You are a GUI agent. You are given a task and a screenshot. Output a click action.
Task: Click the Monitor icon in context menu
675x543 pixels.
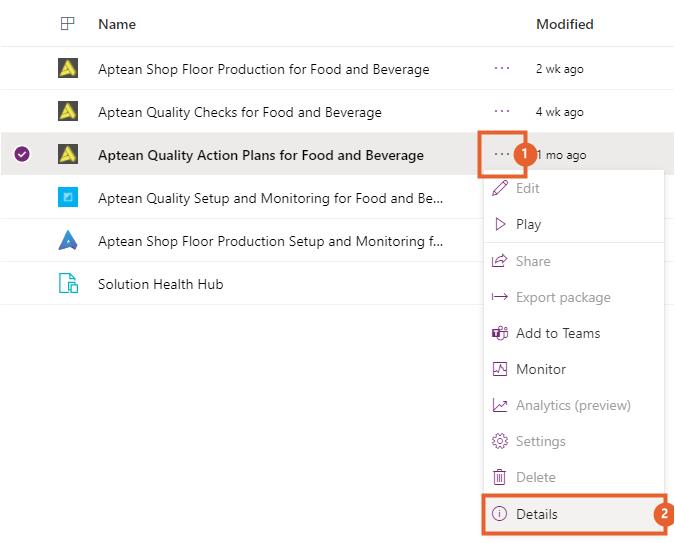[x=500, y=369]
